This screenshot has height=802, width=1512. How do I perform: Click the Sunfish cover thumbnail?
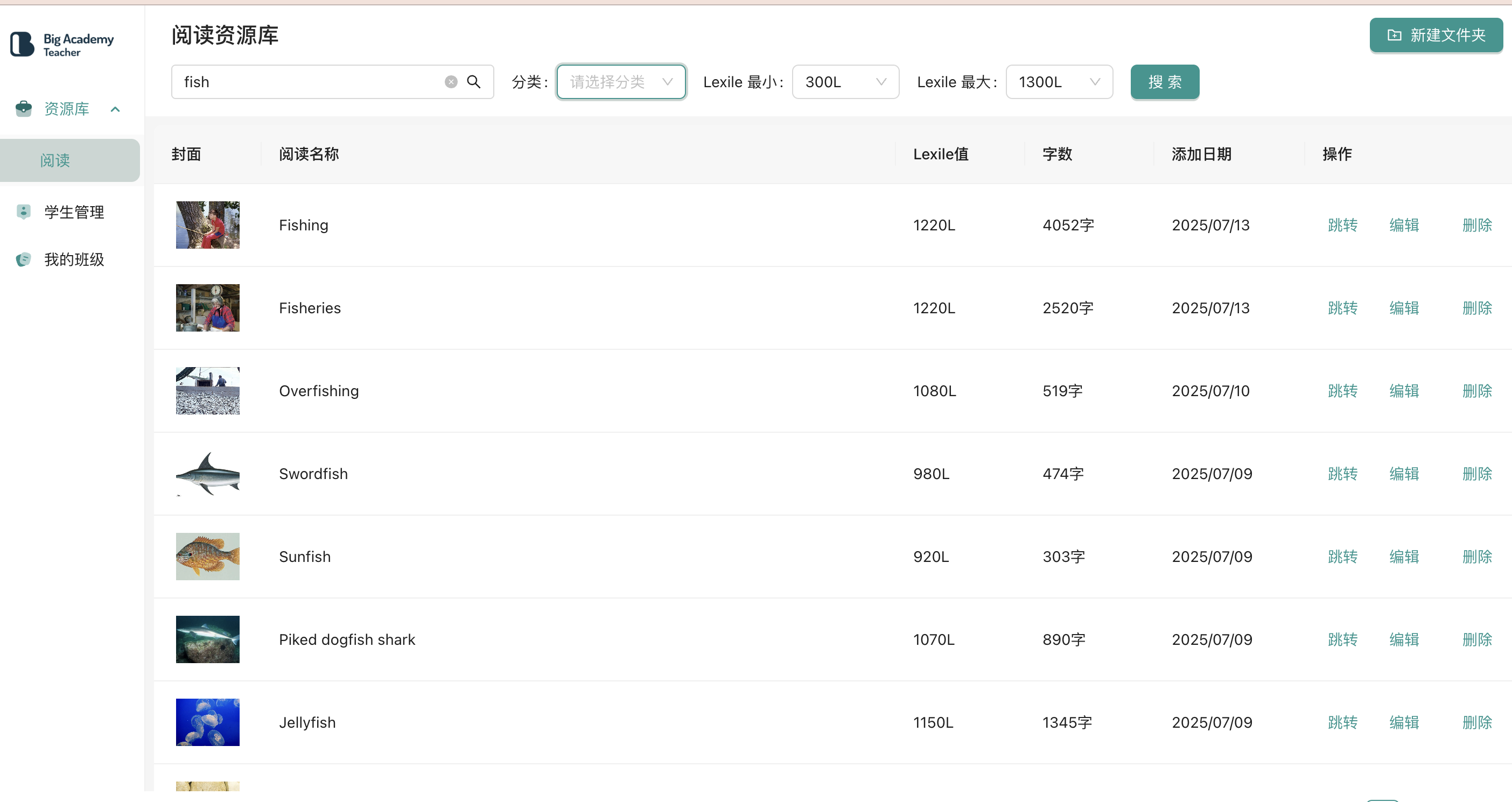(x=208, y=556)
